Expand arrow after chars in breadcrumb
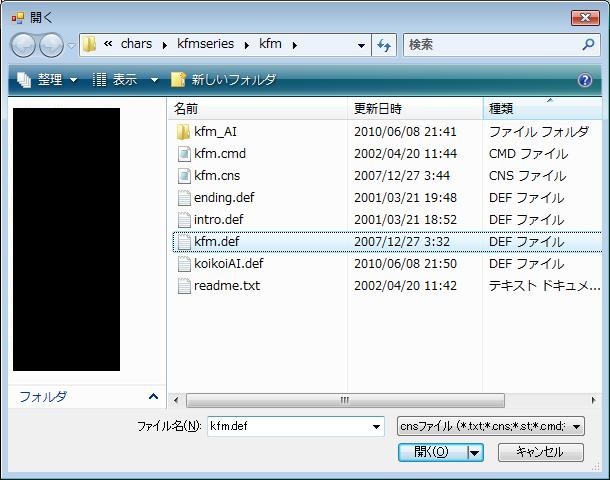This screenshot has width=610, height=480. pos(165,45)
